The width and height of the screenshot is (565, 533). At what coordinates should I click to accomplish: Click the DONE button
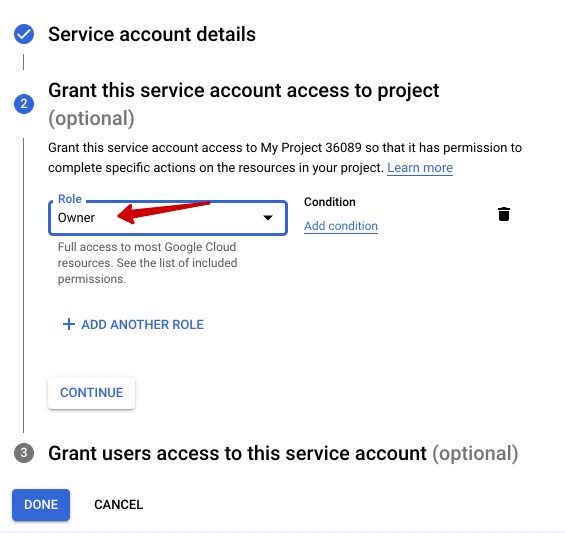41,505
